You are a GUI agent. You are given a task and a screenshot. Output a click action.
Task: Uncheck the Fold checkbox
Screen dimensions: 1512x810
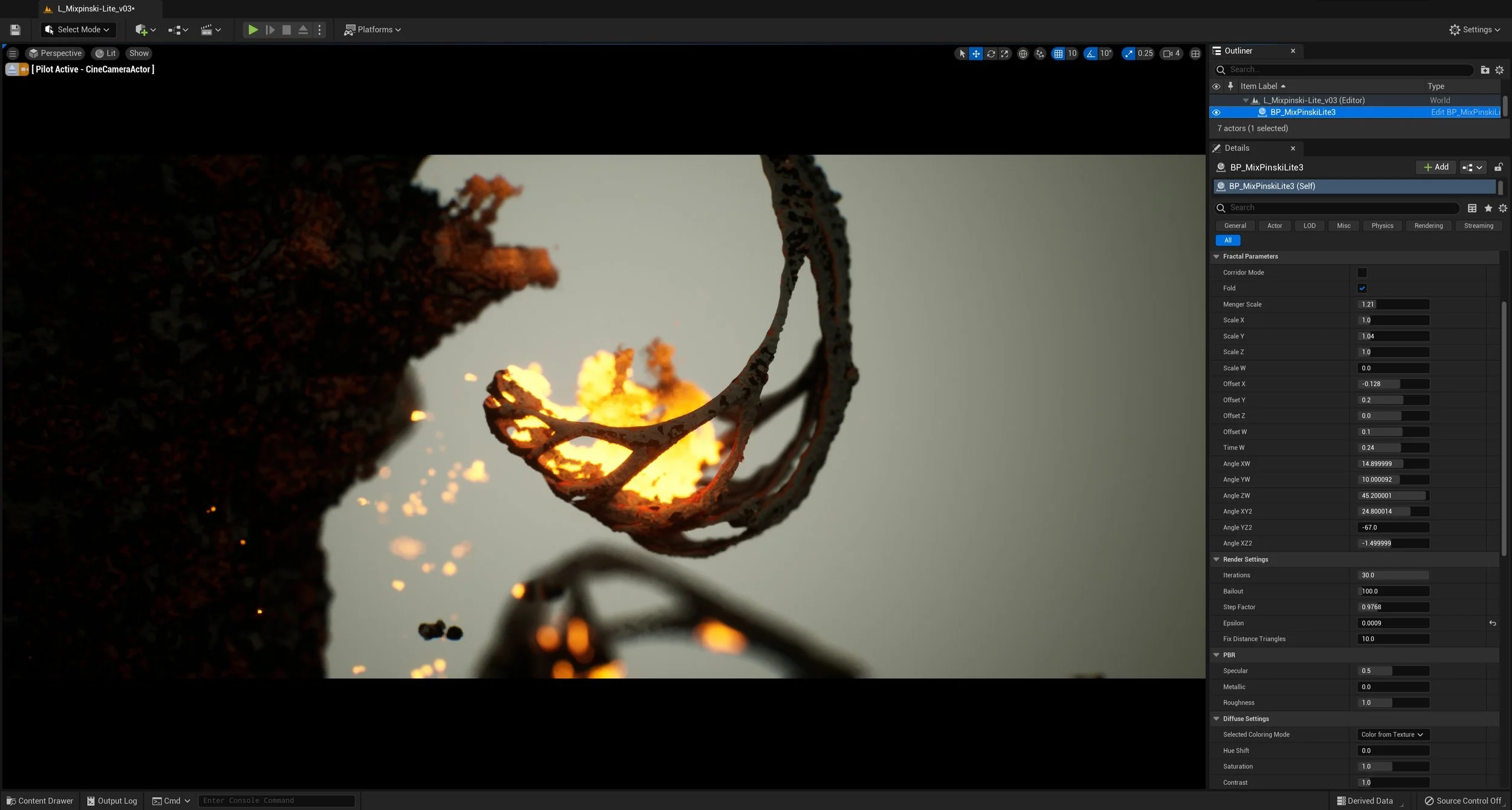coord(1362,288)
